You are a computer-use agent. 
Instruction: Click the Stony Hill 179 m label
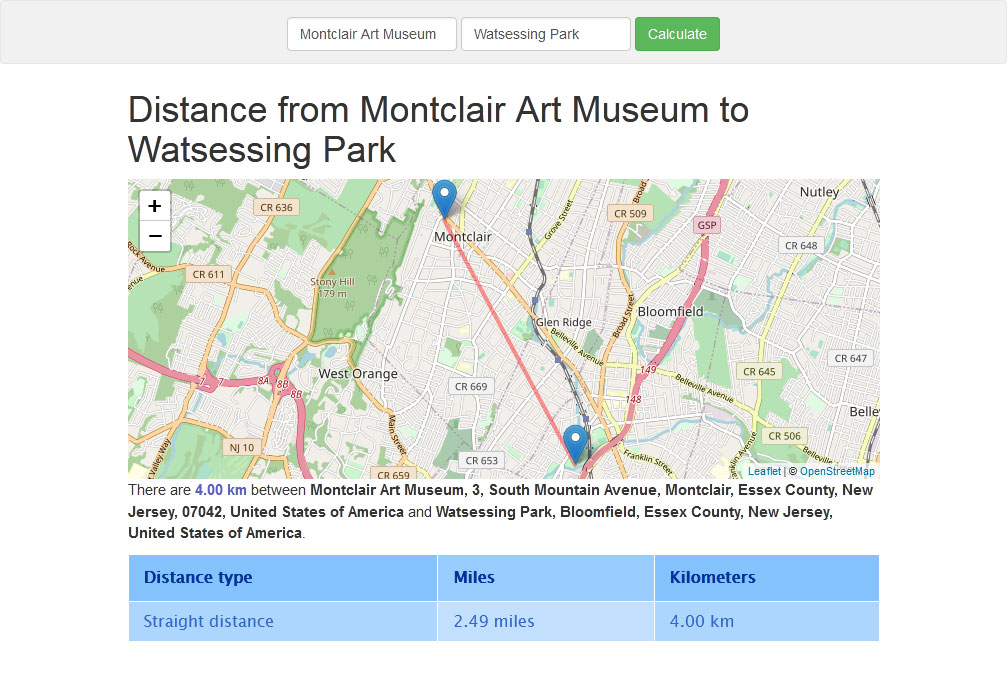tap(332, 288)
